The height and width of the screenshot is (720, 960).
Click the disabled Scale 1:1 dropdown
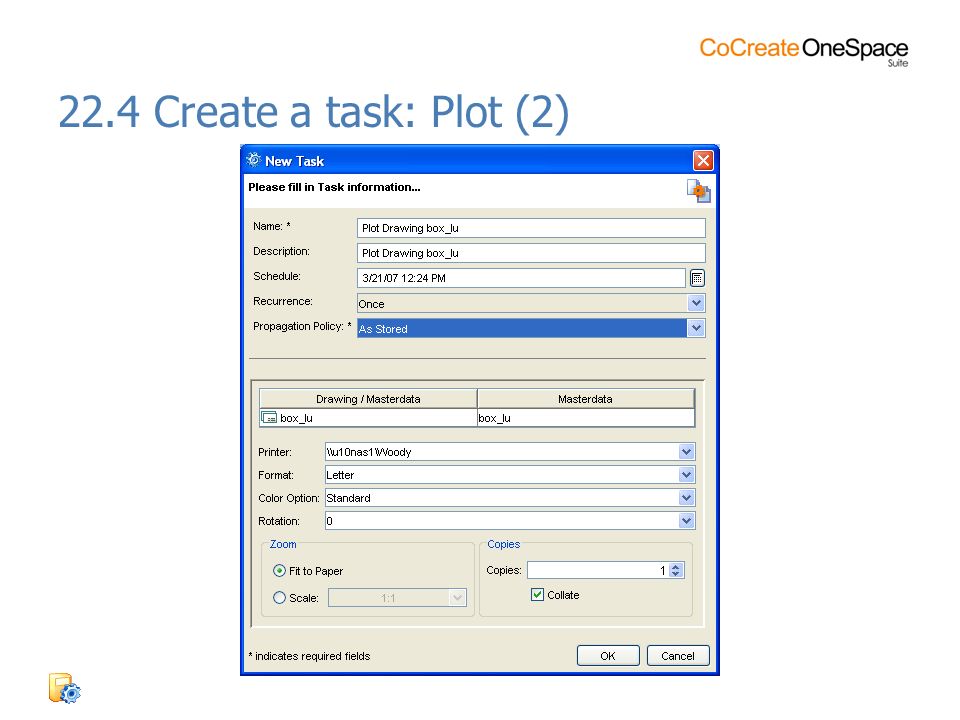click(397, 598)
